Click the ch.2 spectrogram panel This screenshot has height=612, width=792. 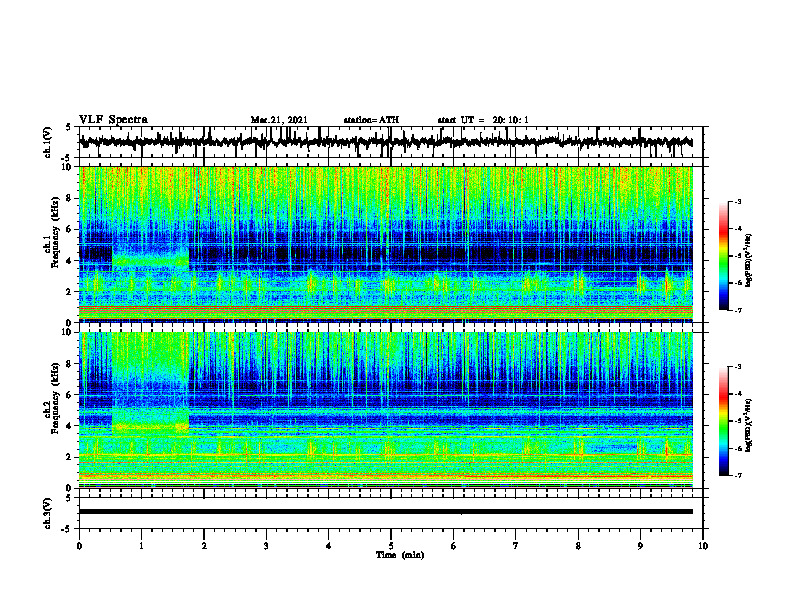coord(385,410)
